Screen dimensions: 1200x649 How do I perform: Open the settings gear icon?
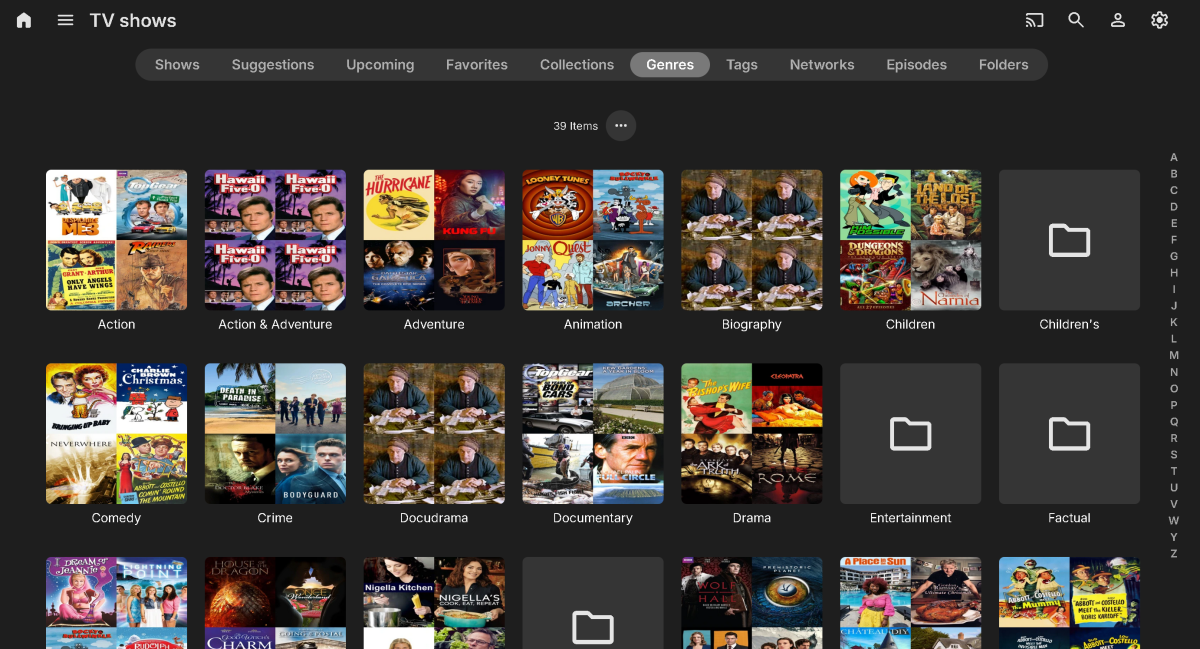click(1160, 20)
